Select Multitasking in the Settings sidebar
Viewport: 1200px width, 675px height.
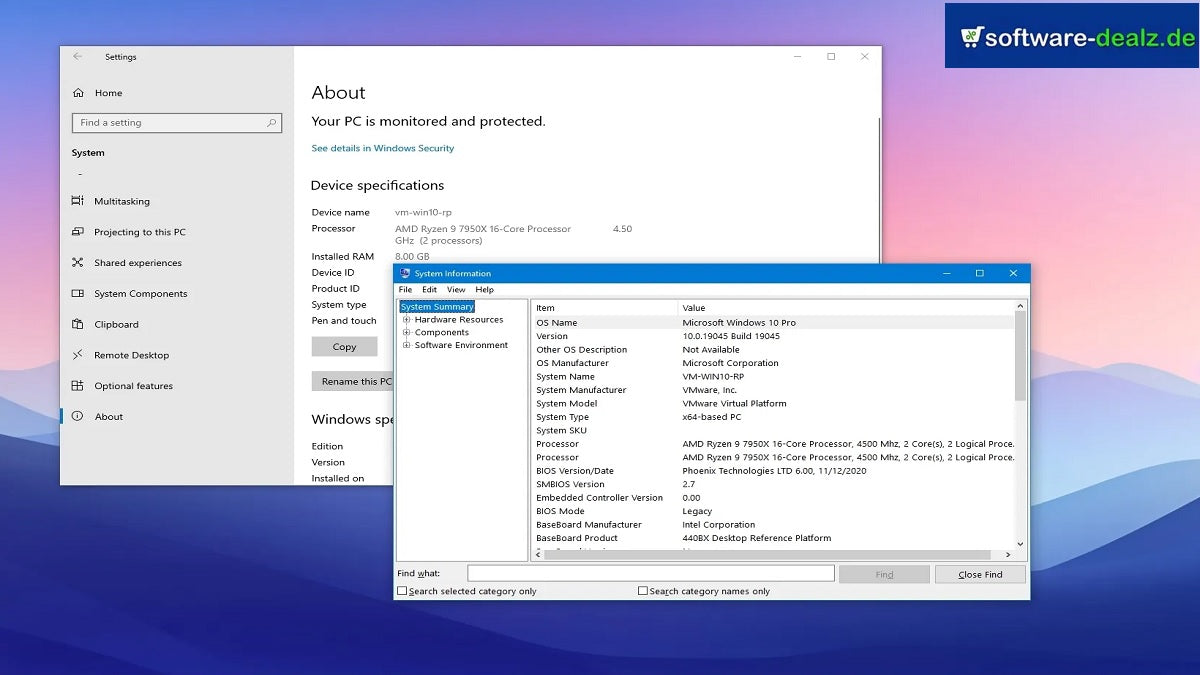click(x=121, y=201)
